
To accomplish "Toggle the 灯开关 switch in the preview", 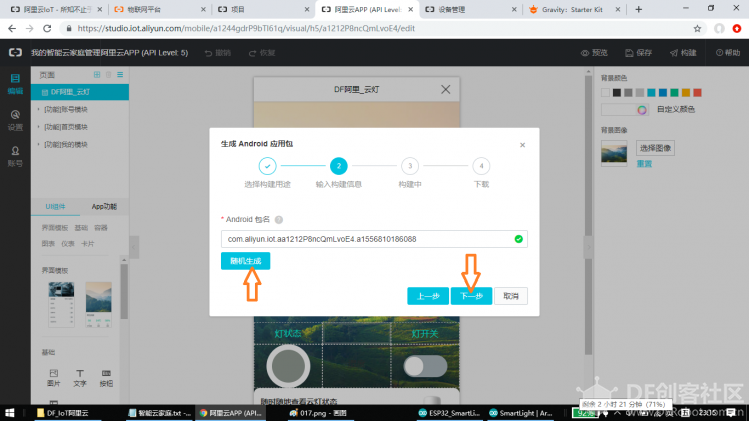I will (x=425, y=367).
